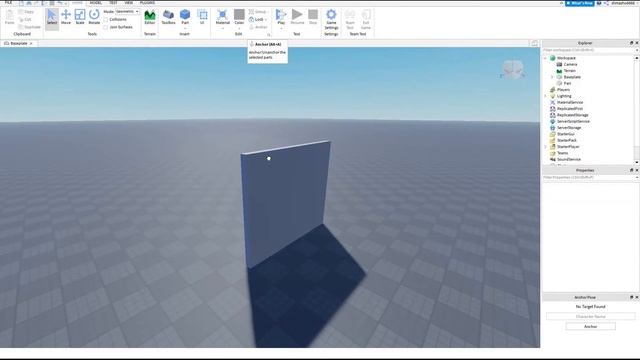Switch to the MODEL ribbon tab
This screenshot has height=360, width=640.
point(96,2)
